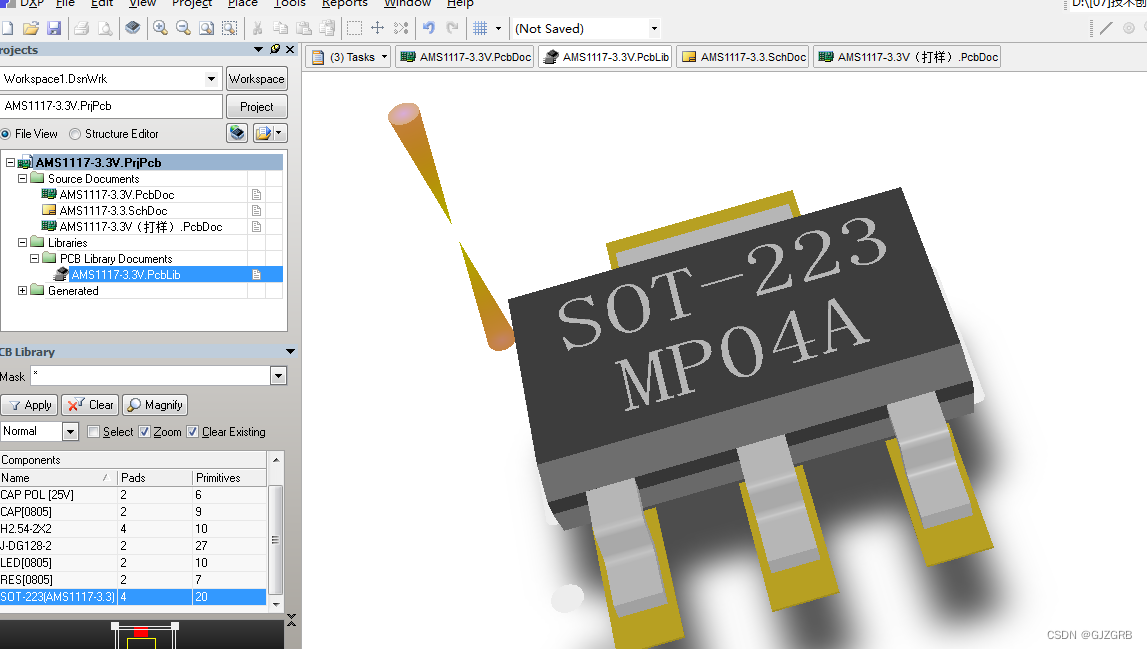Click the Clear button in PCB Library panel
1147x649 pixels.
click(x=89, y=405)
